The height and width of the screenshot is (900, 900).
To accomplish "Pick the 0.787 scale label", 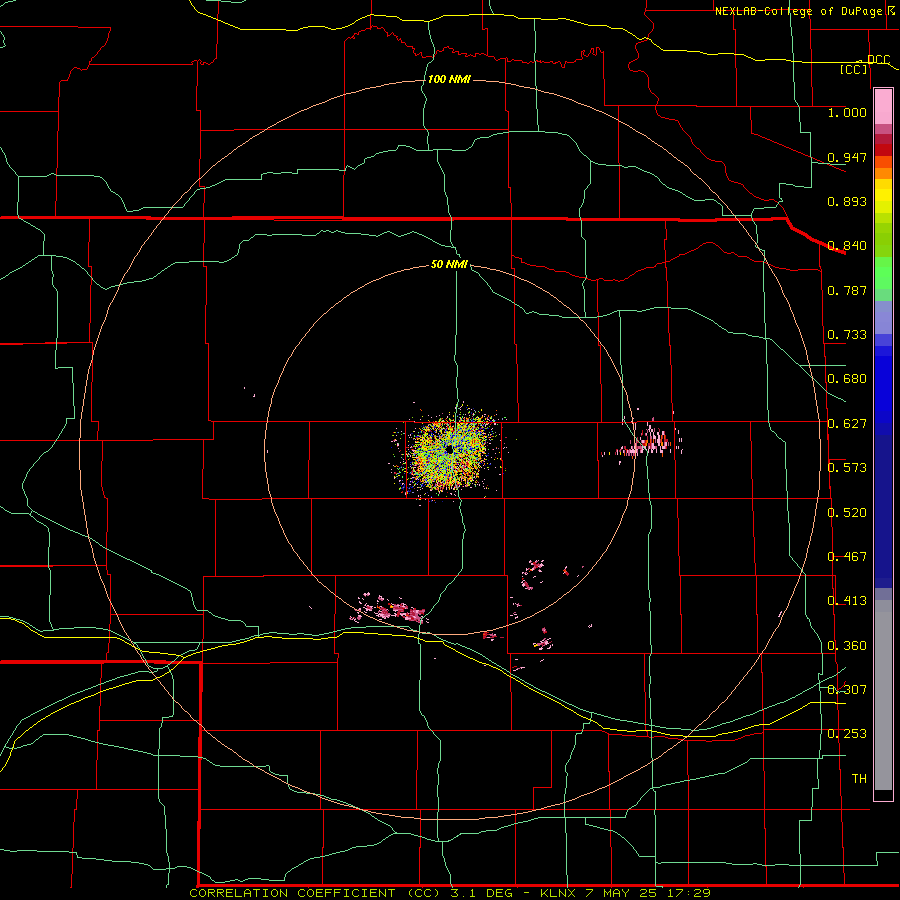I will click(847, 290).
